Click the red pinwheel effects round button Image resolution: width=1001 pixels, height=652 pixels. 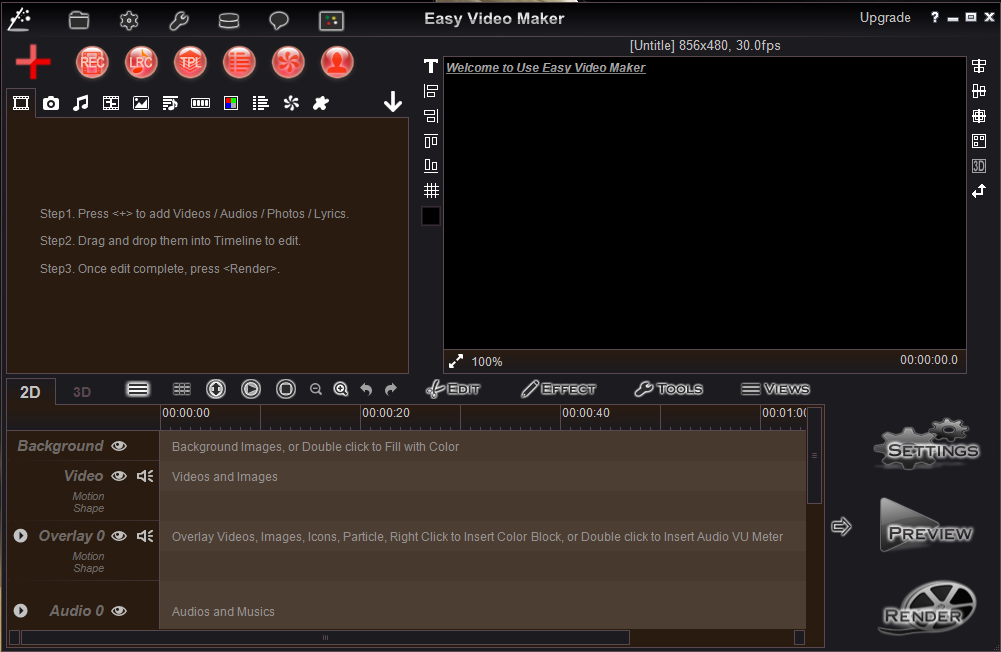pyautogui.click(x=288, y=62)
